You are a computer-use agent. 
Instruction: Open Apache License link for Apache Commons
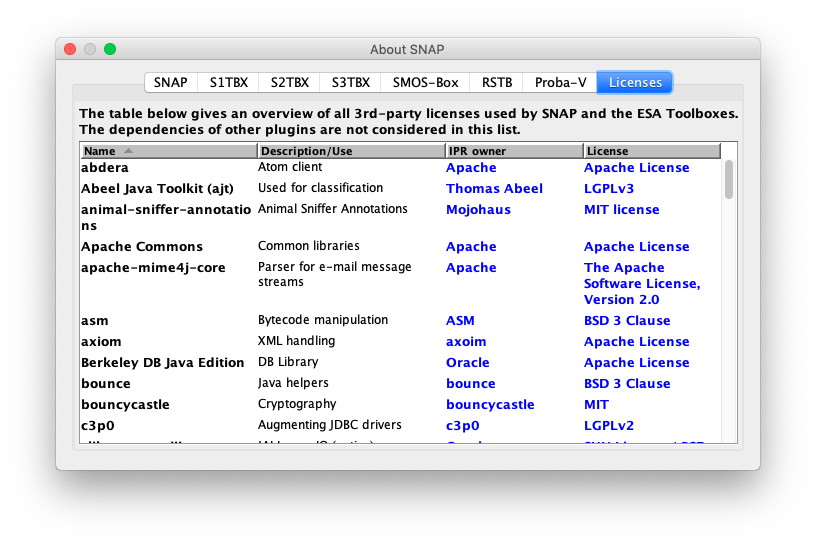click(x=636, y=246)
